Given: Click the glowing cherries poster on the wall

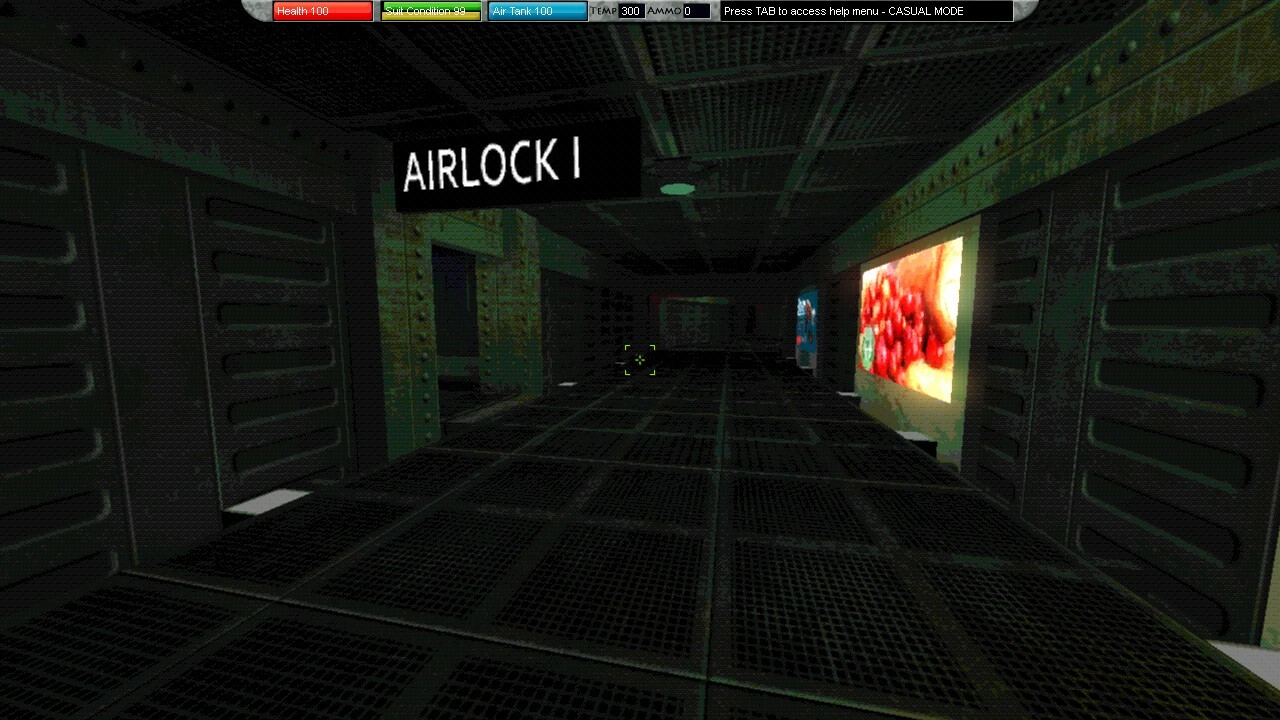Looking at the screenshot, I should 912,319.
